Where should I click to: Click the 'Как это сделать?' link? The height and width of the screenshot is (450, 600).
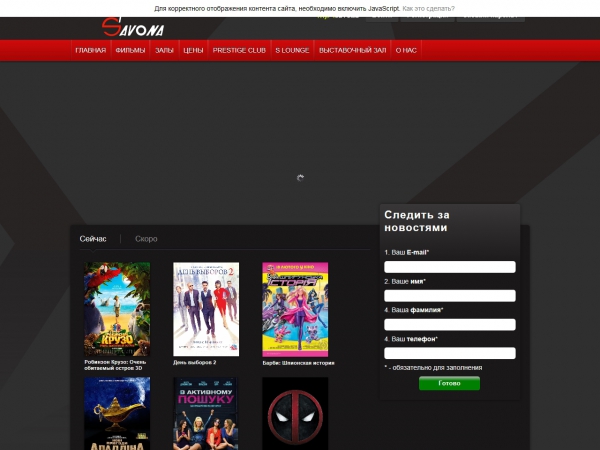pyautogui.click(x=428, y=8)
